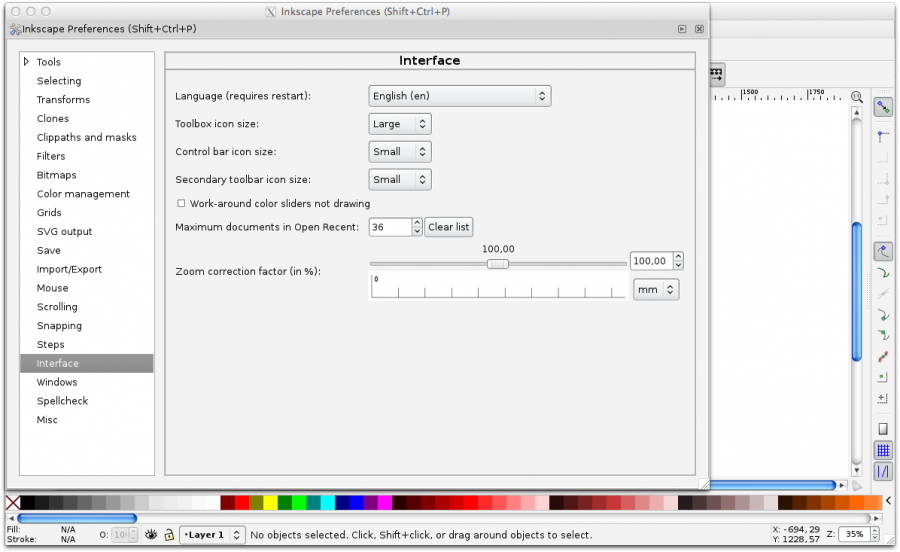
Task: Toggle the layer lock icon
Action: [169, 535]
